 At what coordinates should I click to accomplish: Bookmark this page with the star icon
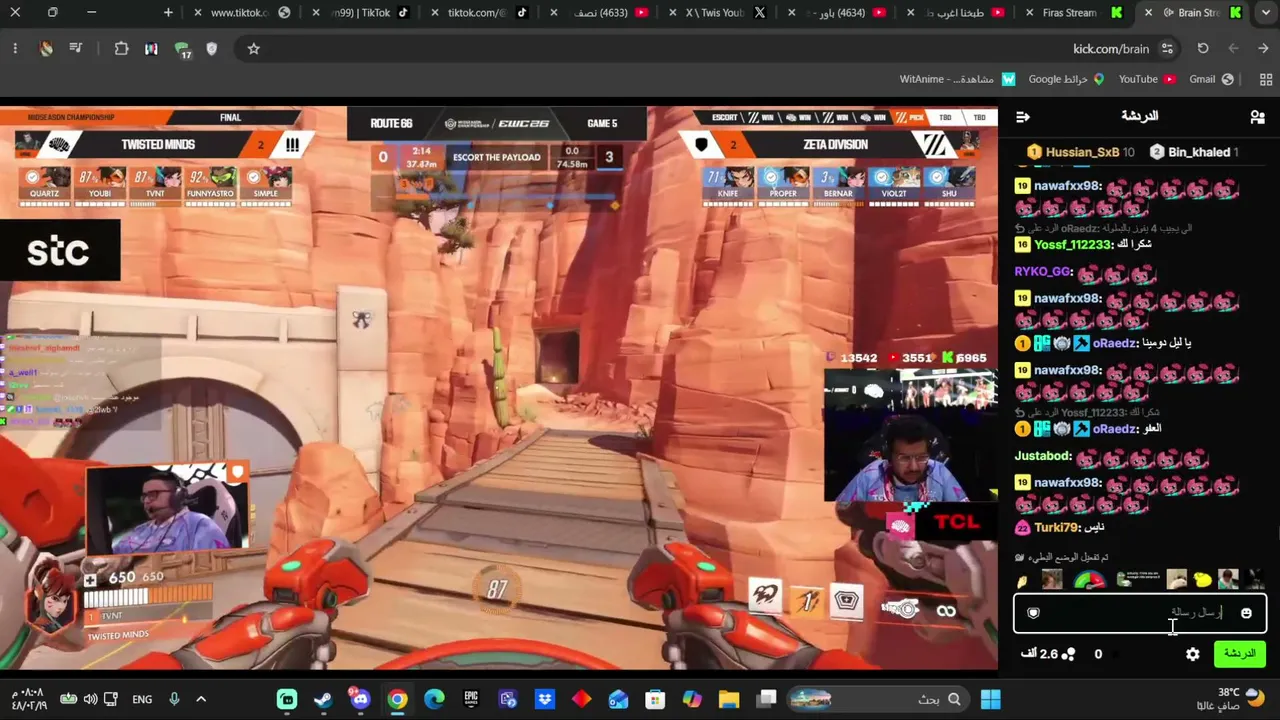[x=254, y=48]
